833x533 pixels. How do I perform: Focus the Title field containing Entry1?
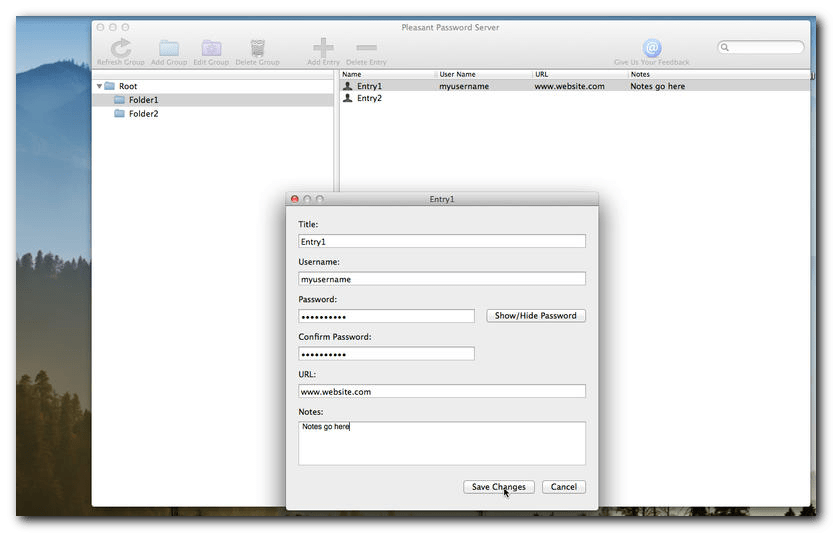point(442,241)
